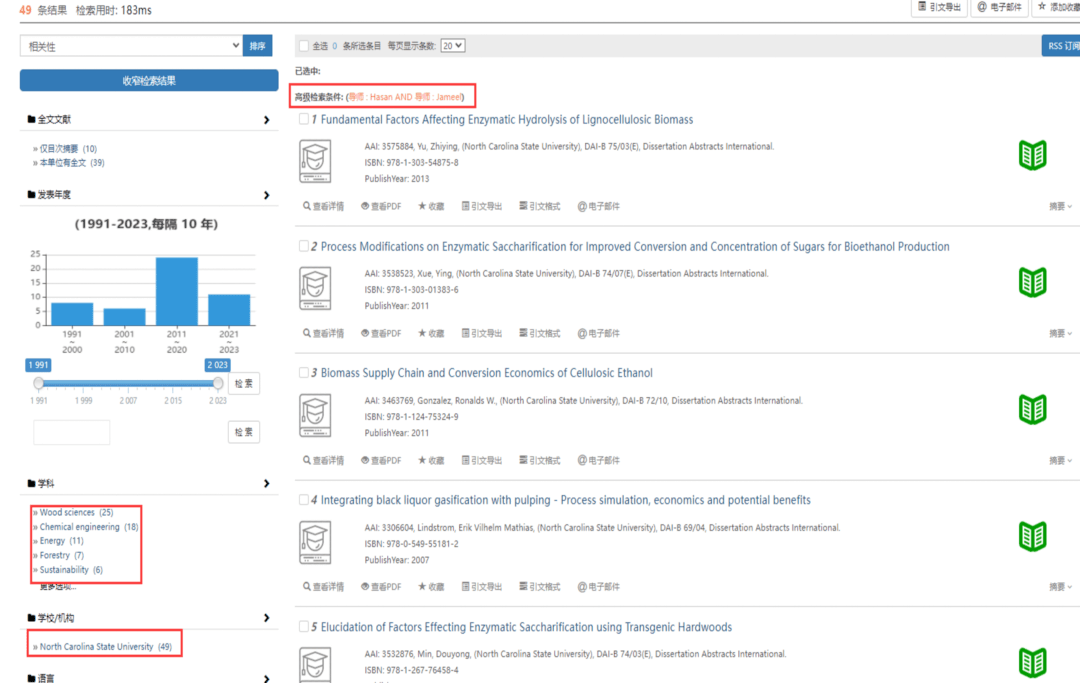Click the 2011-2020 bar in the year chart
Image resolution: width=1080 pixels, height=683 pixels.
coord(177,291)
